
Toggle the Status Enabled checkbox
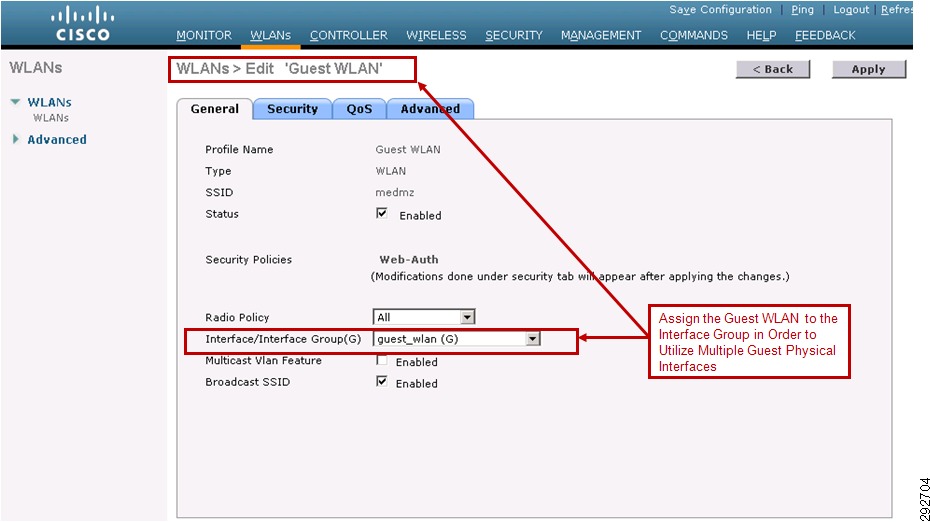382,214
